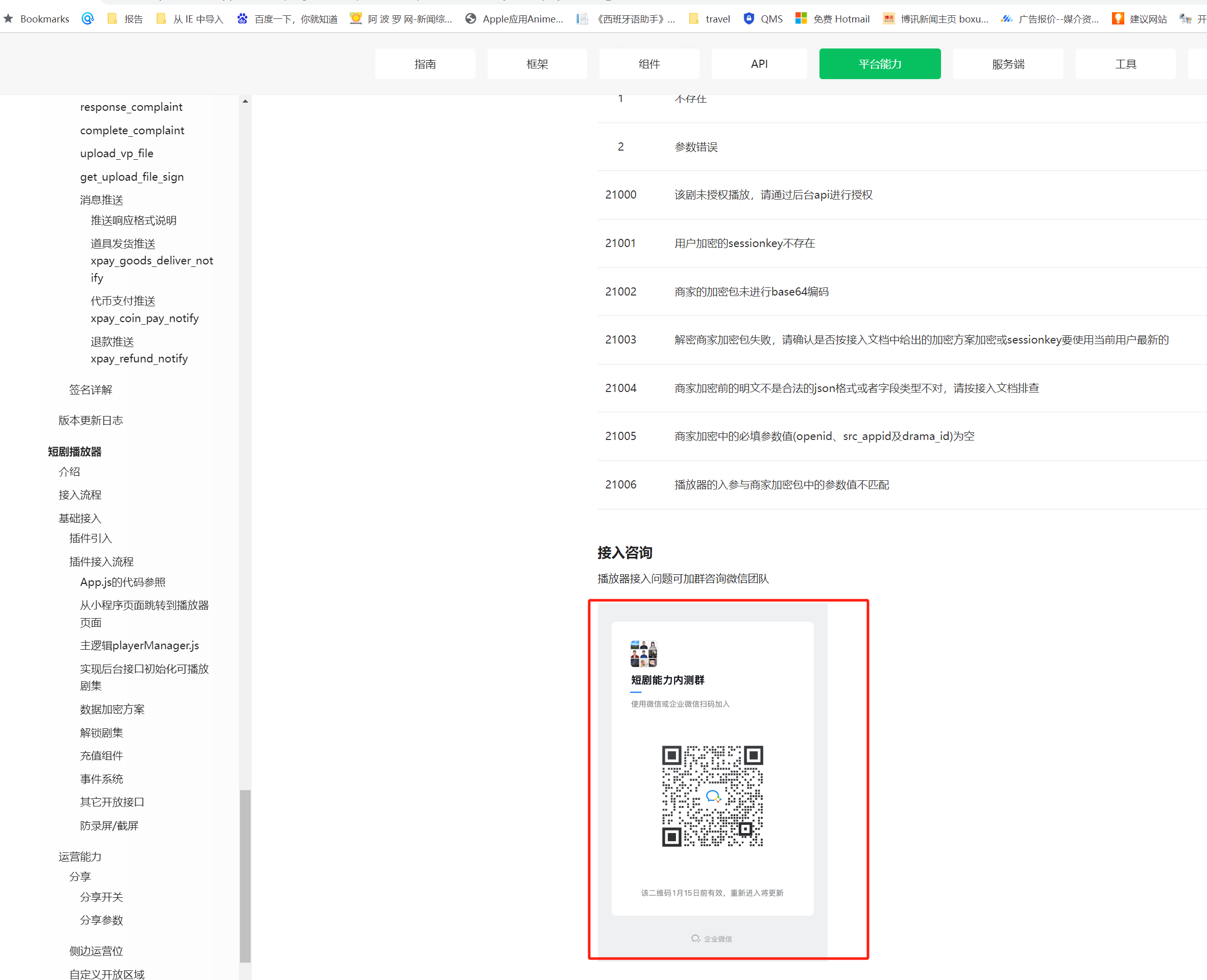Viewport: 1207px width, 980px height.
Task: Click the group avatar of 短剧能力内测群
Action: pyautogui.click(x=644, y=654)
